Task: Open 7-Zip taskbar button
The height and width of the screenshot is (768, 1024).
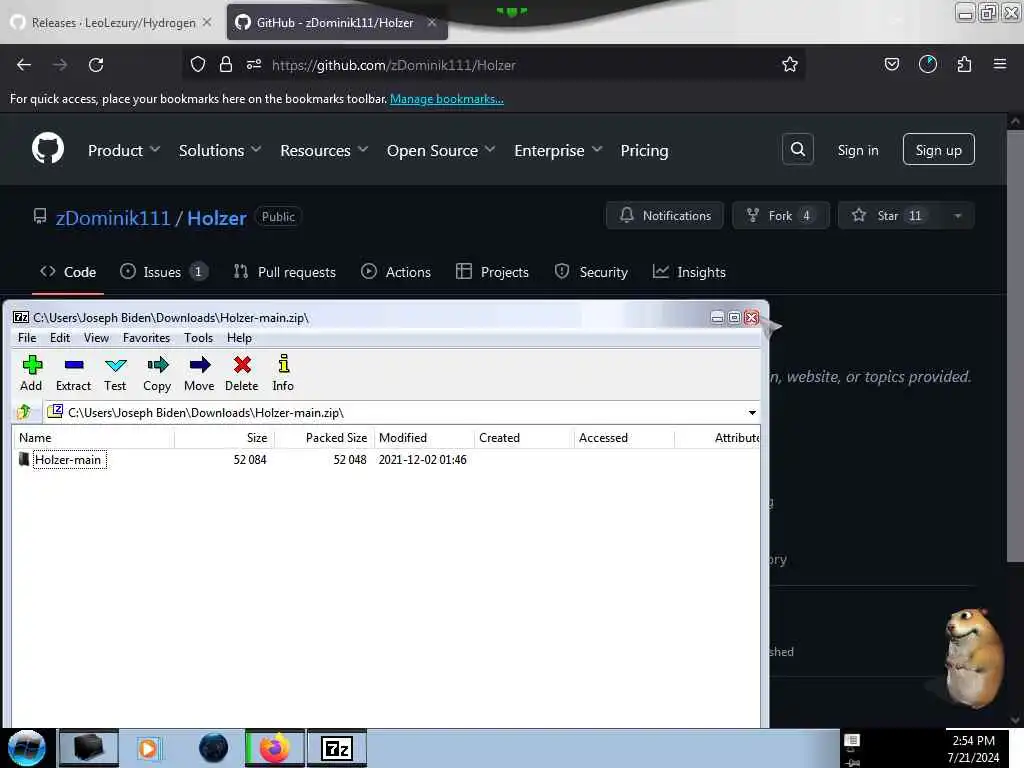Action: coord(337,748)
